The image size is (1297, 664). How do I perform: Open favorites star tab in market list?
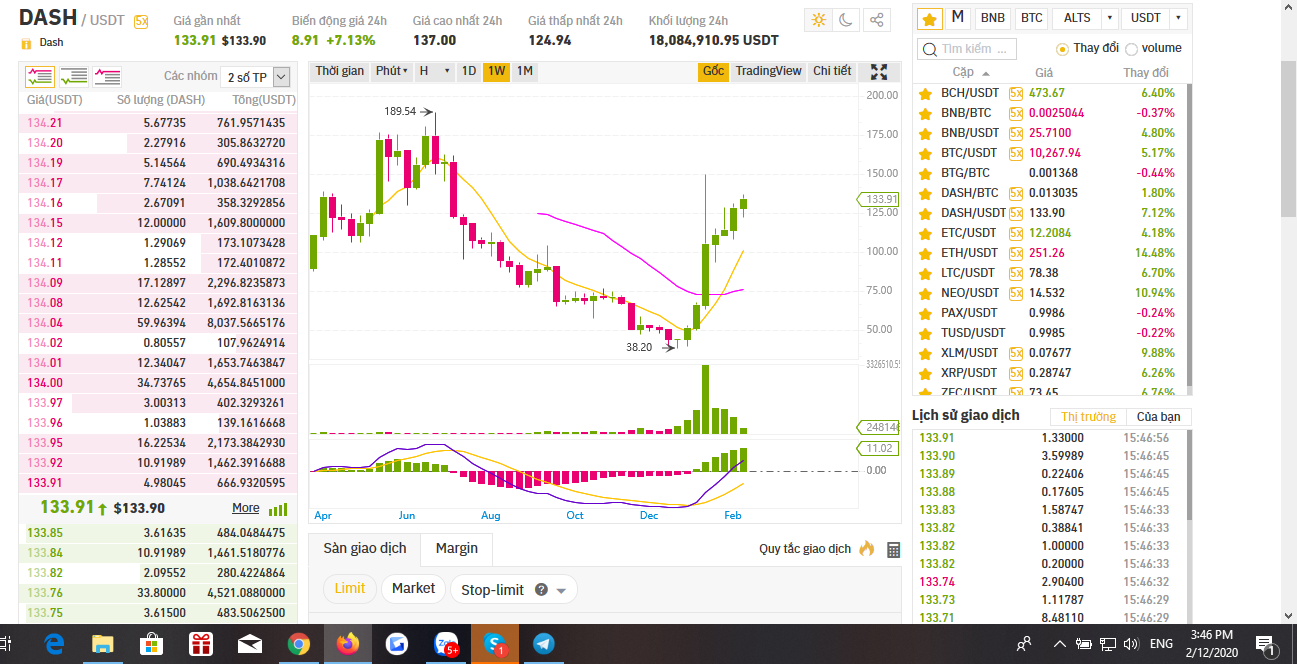[929, 19]
